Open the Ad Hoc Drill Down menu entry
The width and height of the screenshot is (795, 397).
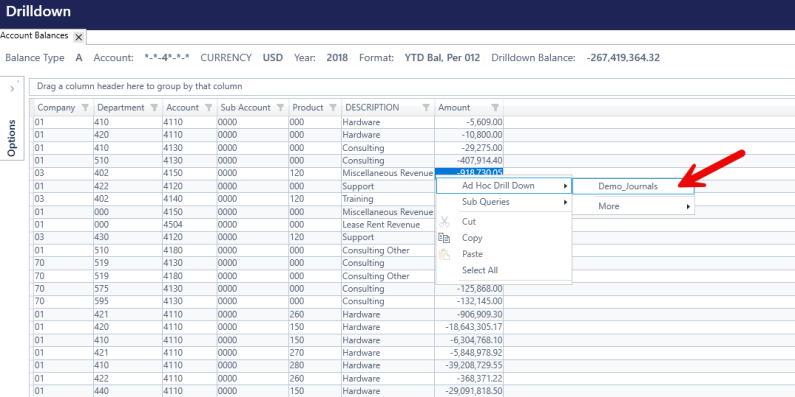(504, 186)
